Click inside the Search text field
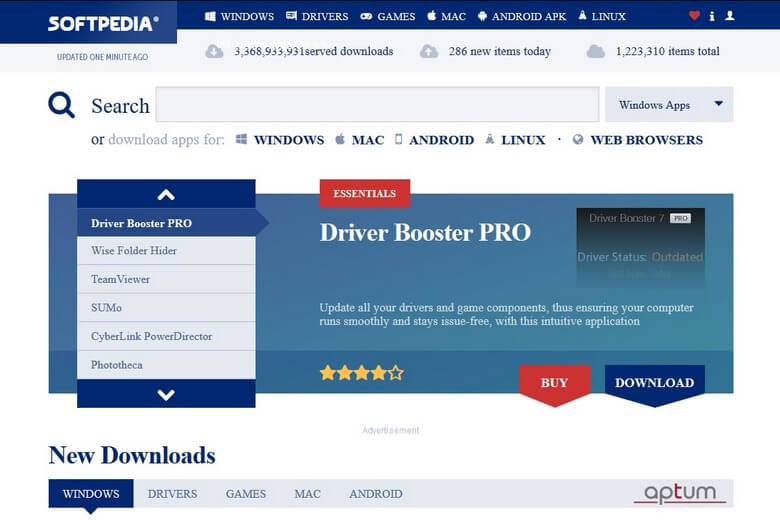This screenshot has width=780, height=520. point(377,105)
